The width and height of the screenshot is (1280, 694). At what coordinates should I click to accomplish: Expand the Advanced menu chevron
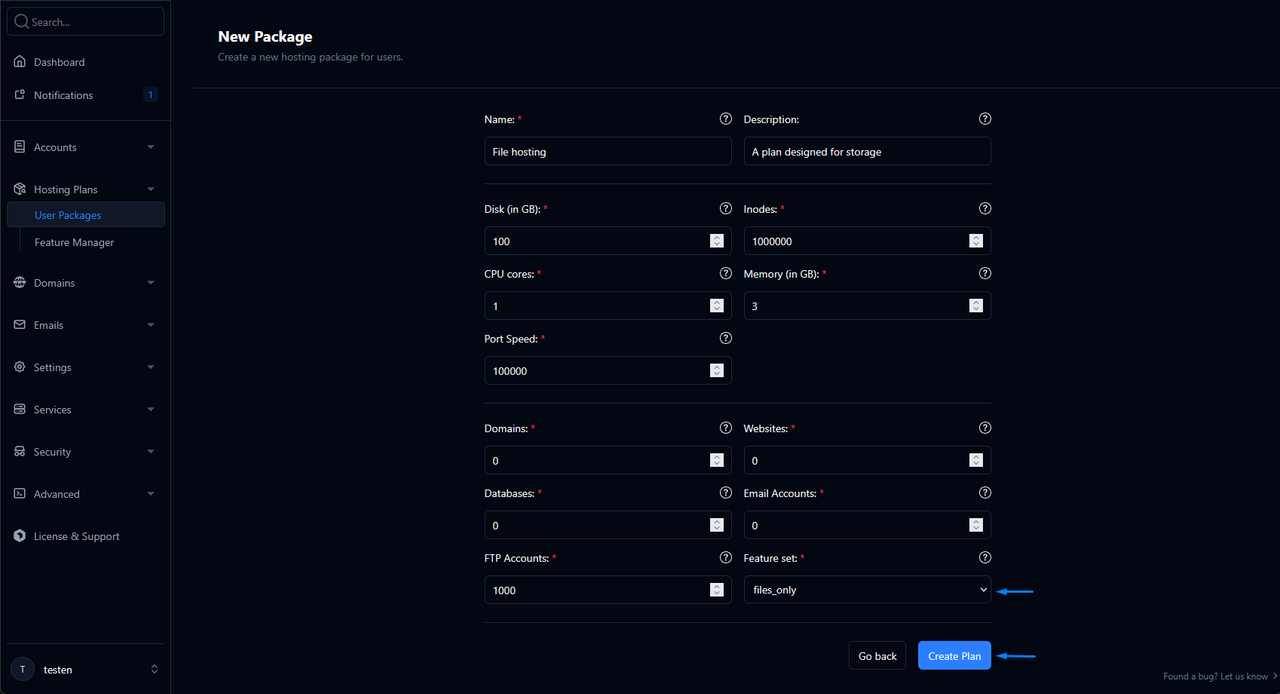point(151,494)
